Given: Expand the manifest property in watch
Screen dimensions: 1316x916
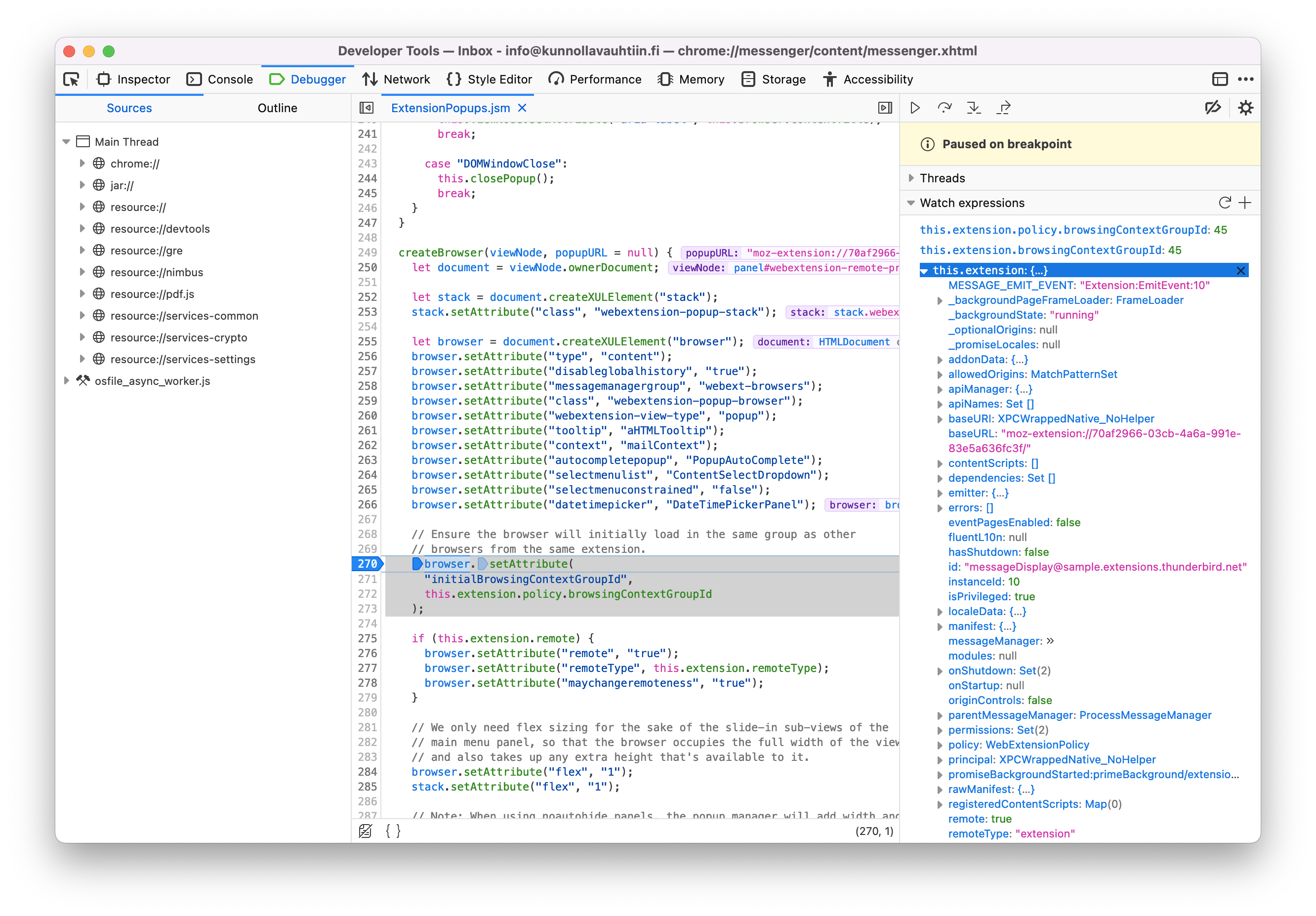Looking at the screenshot, I should 940,626.
